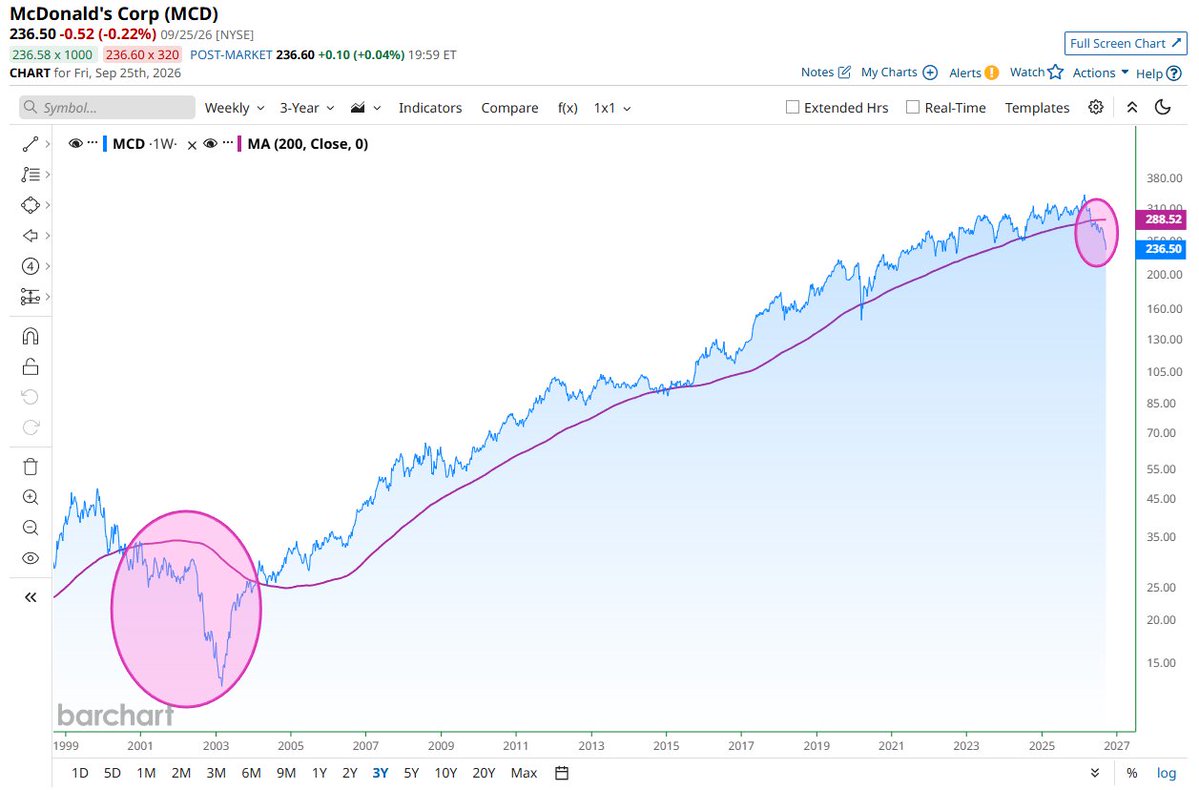Viewport: 1199px width, 790px height.
Task: Open the Templates menu
Action: pyautogui.click(x=1037, y=108)
